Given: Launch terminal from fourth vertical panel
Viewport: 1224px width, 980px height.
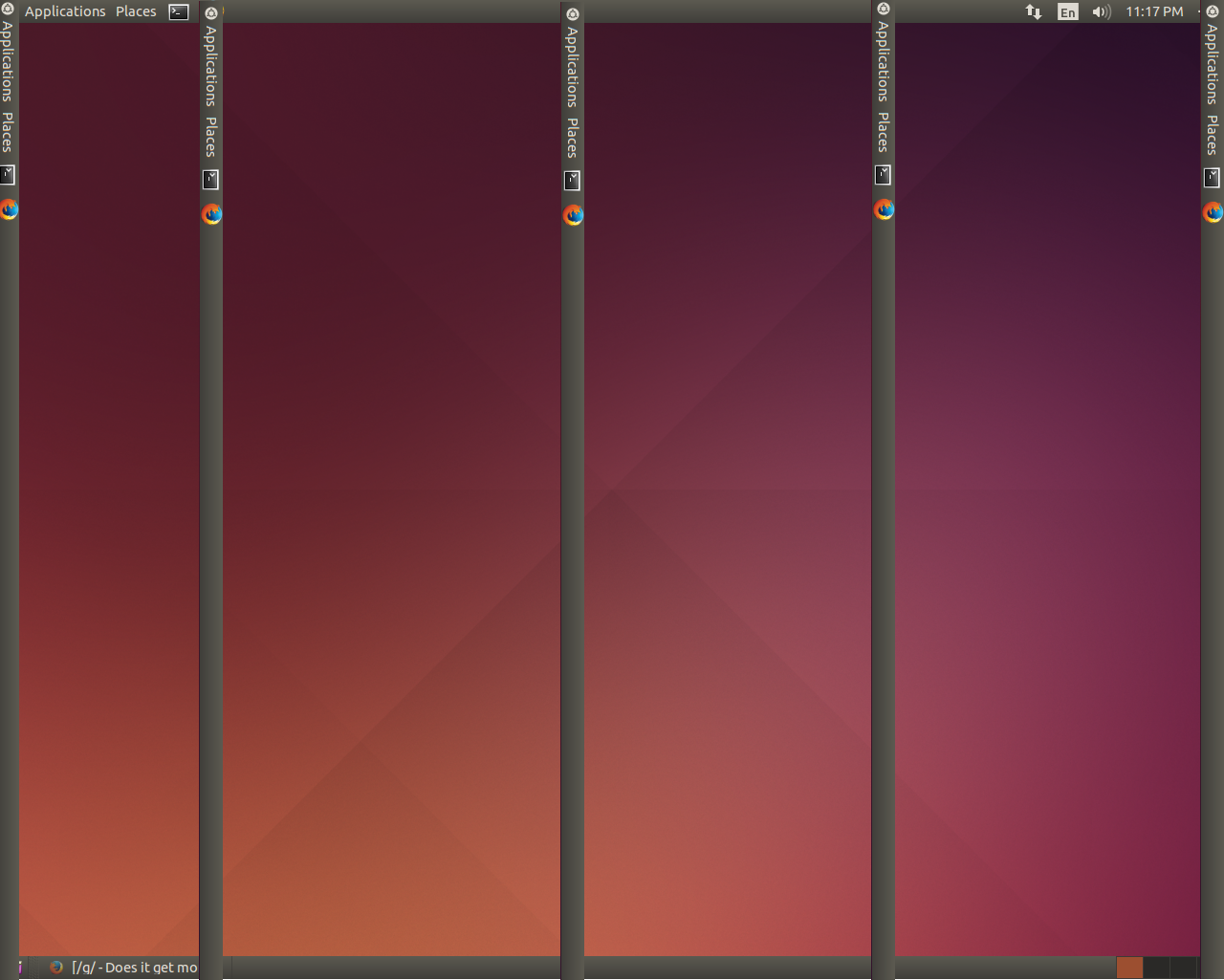Looking at the screenshot, I should (884, 175).
